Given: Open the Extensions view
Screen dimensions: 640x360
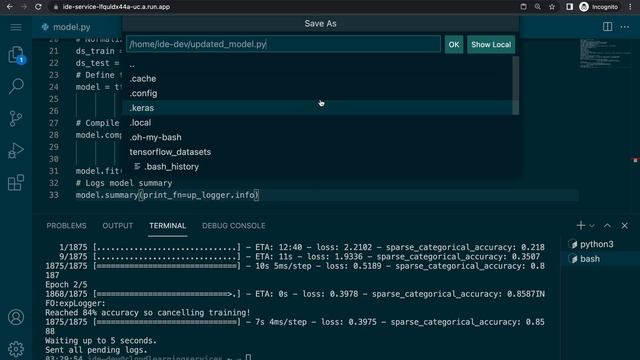Looking at the screenshot, I should tap(16, 182).
